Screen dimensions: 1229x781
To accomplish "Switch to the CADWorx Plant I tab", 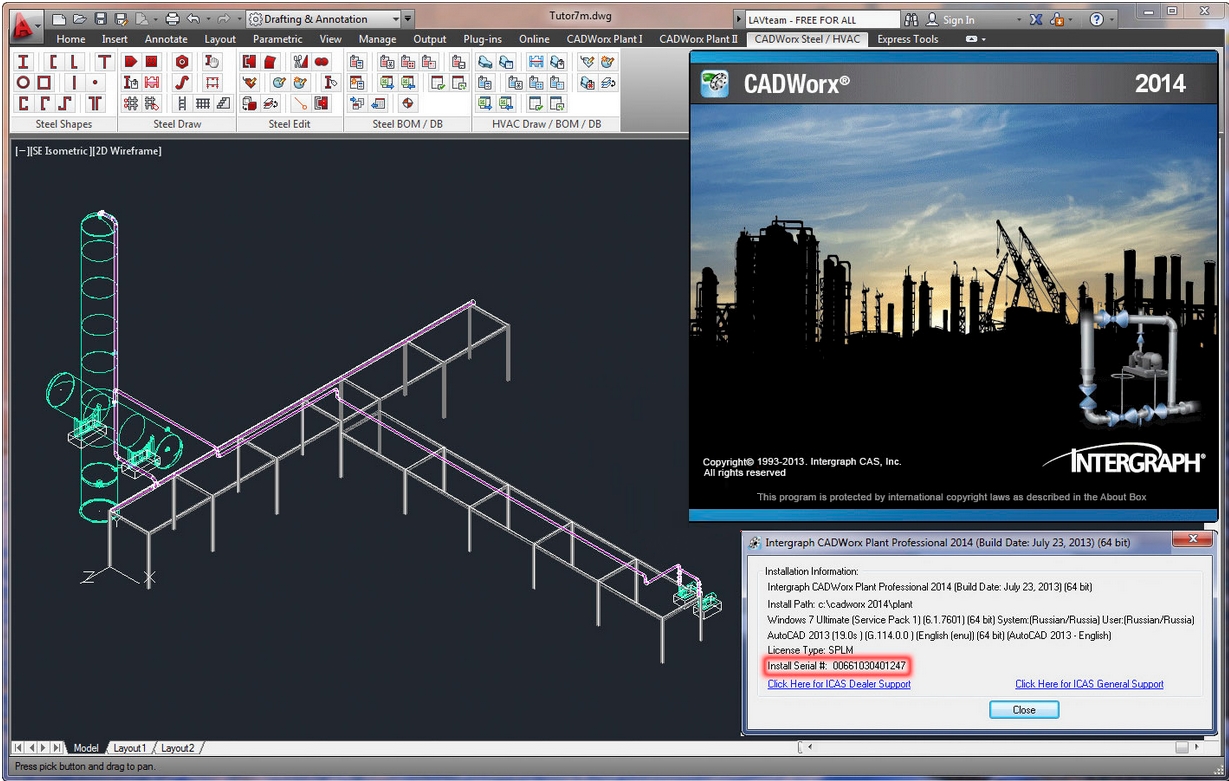I will tap(604, 39).
